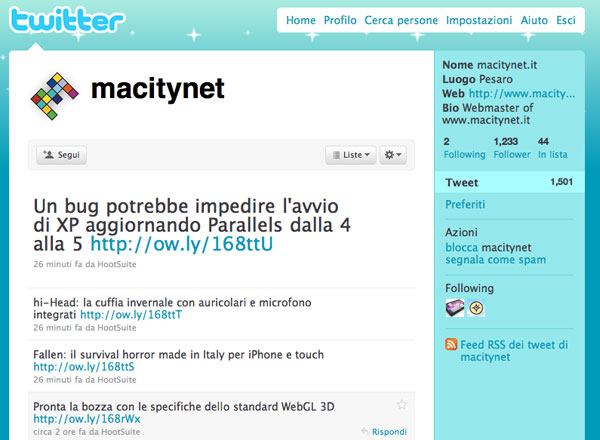Click the 'Luogo Pesaro' text
Screen dimensions: 600x440
(x=478, y=79)
